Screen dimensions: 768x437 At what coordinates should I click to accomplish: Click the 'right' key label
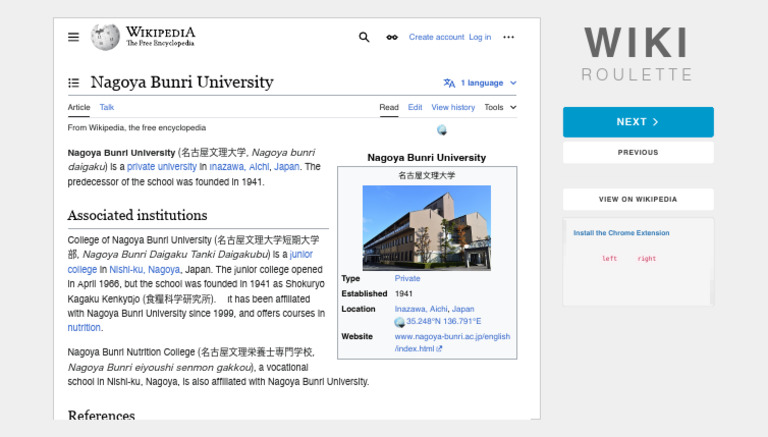tap(647, 259)
